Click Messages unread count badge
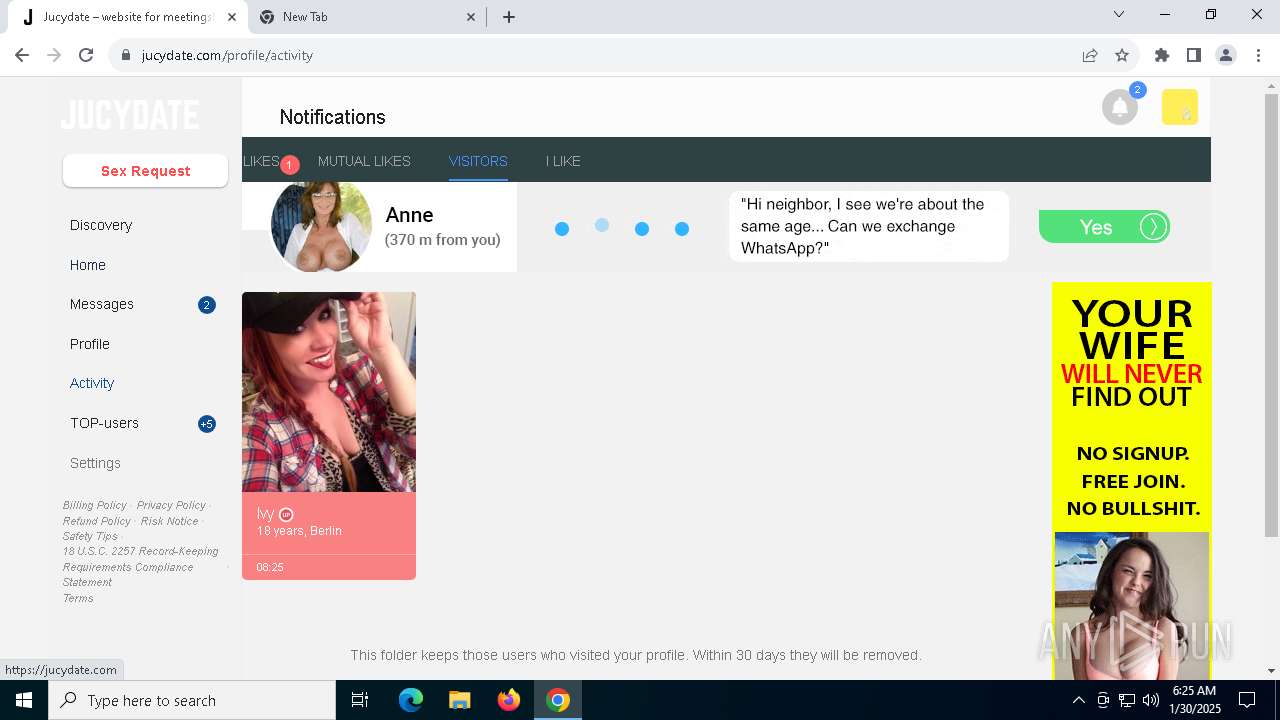Viewport: 1280px width, 720px height. click(207, 305)
